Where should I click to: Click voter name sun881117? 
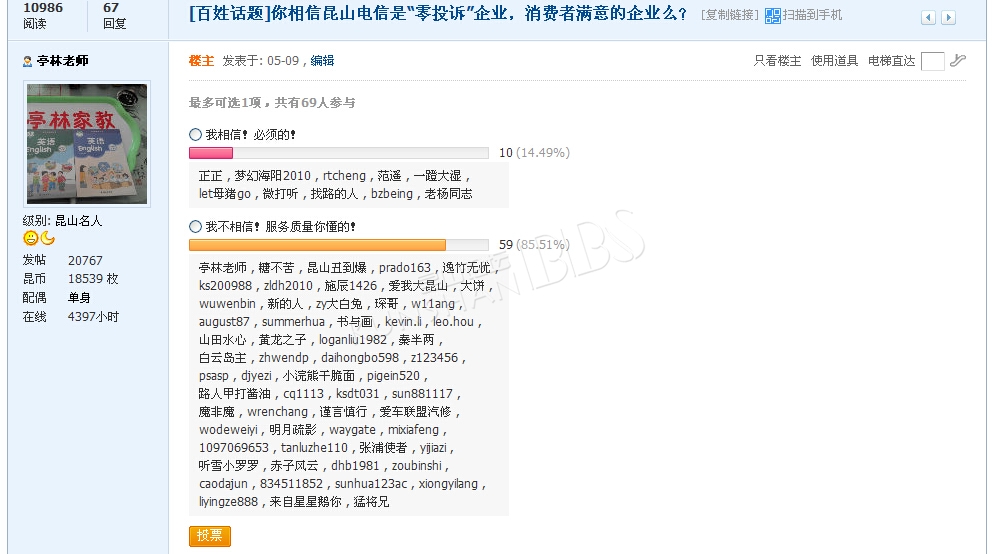tap(422, 394)
